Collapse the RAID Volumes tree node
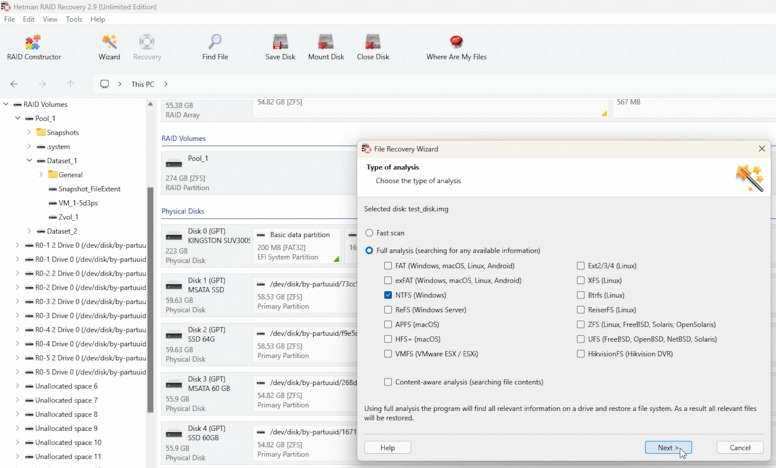 pyautogui.click(x=6, y=104)
